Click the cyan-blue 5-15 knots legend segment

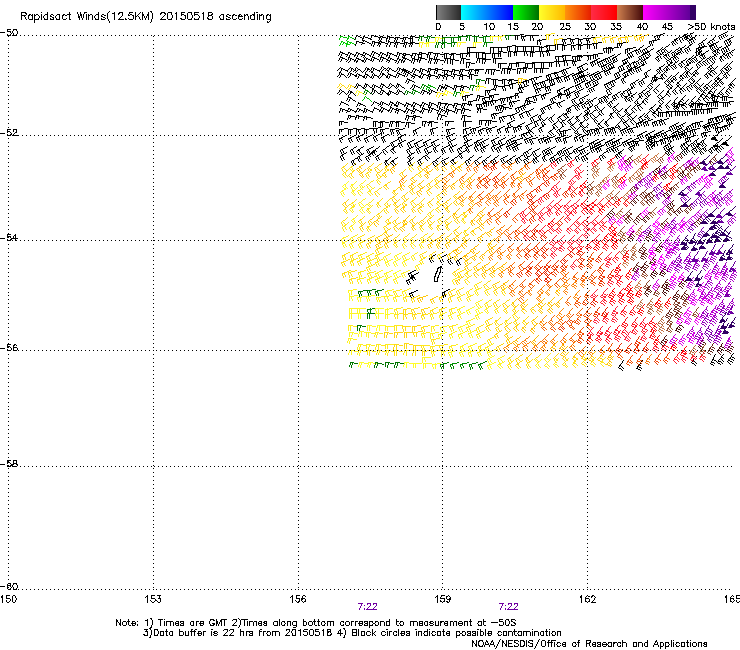[x=487, y=12]
